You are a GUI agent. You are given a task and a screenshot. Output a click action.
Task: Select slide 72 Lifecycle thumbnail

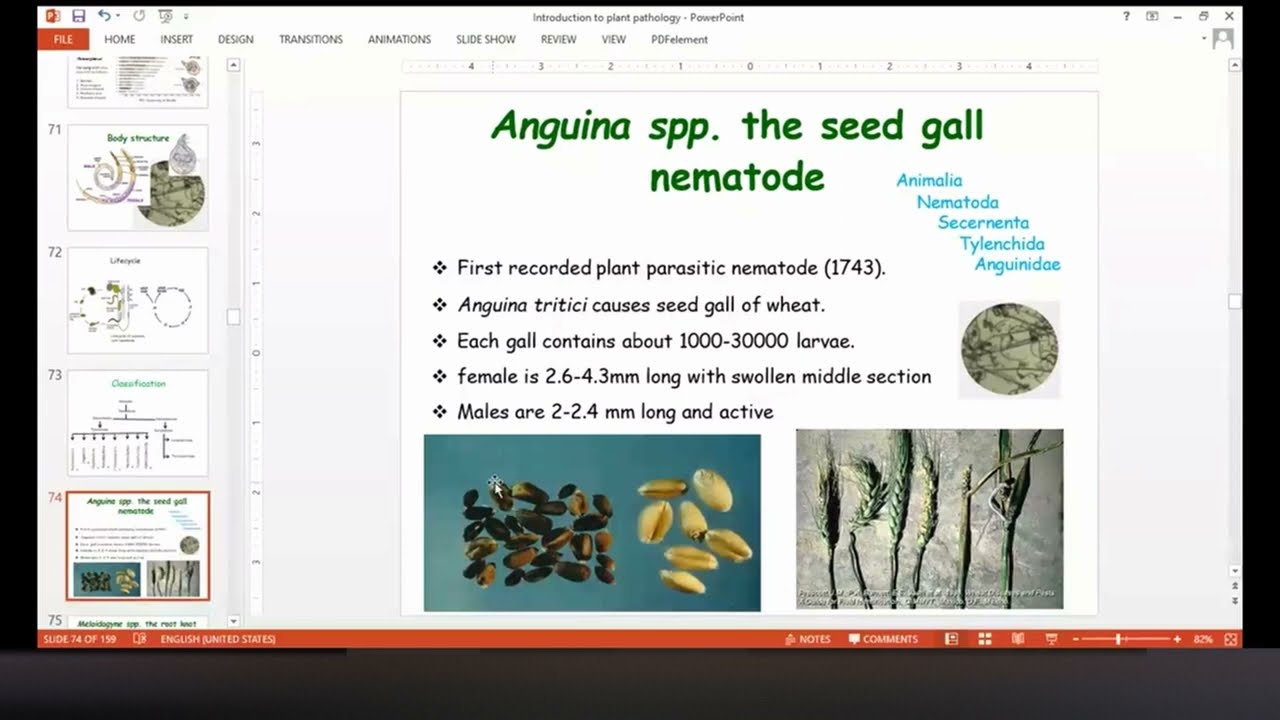(x=138, y=300)
